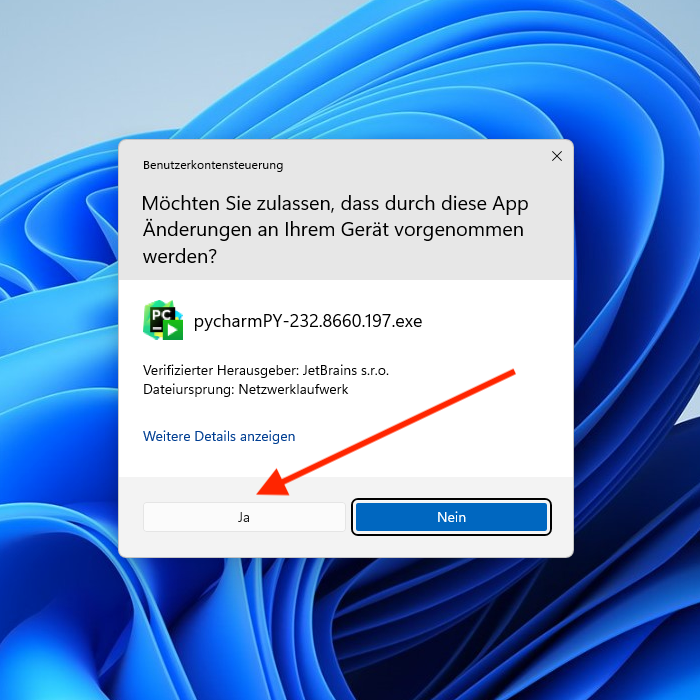
Task: Select the pycharmPY-232.8660.197.exe file name
Action: point(308,321)
